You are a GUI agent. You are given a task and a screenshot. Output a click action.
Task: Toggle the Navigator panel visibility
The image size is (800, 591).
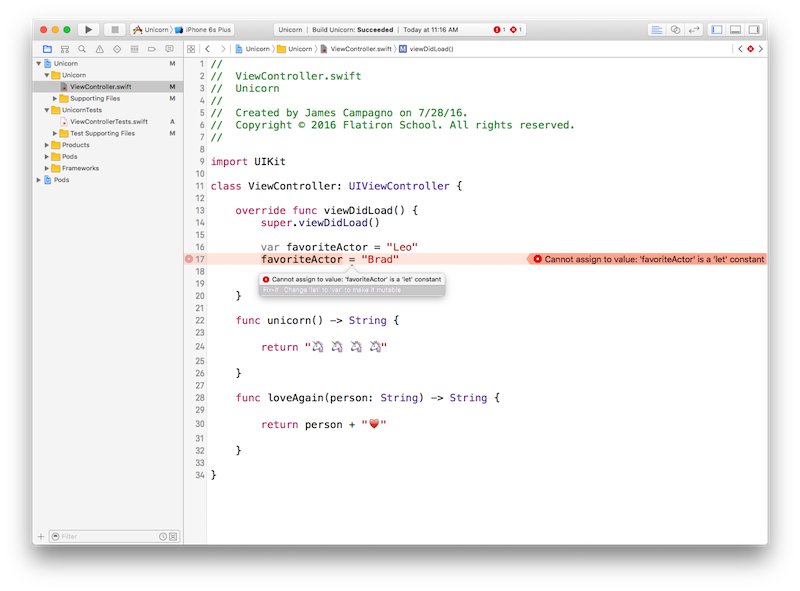pos(717,30)
